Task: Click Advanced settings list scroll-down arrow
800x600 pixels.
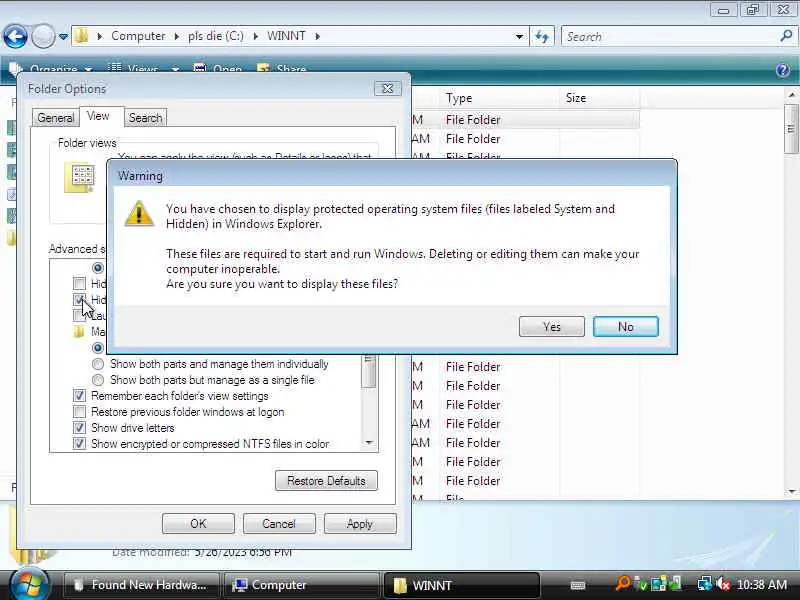Action: [x=369, y=443]
